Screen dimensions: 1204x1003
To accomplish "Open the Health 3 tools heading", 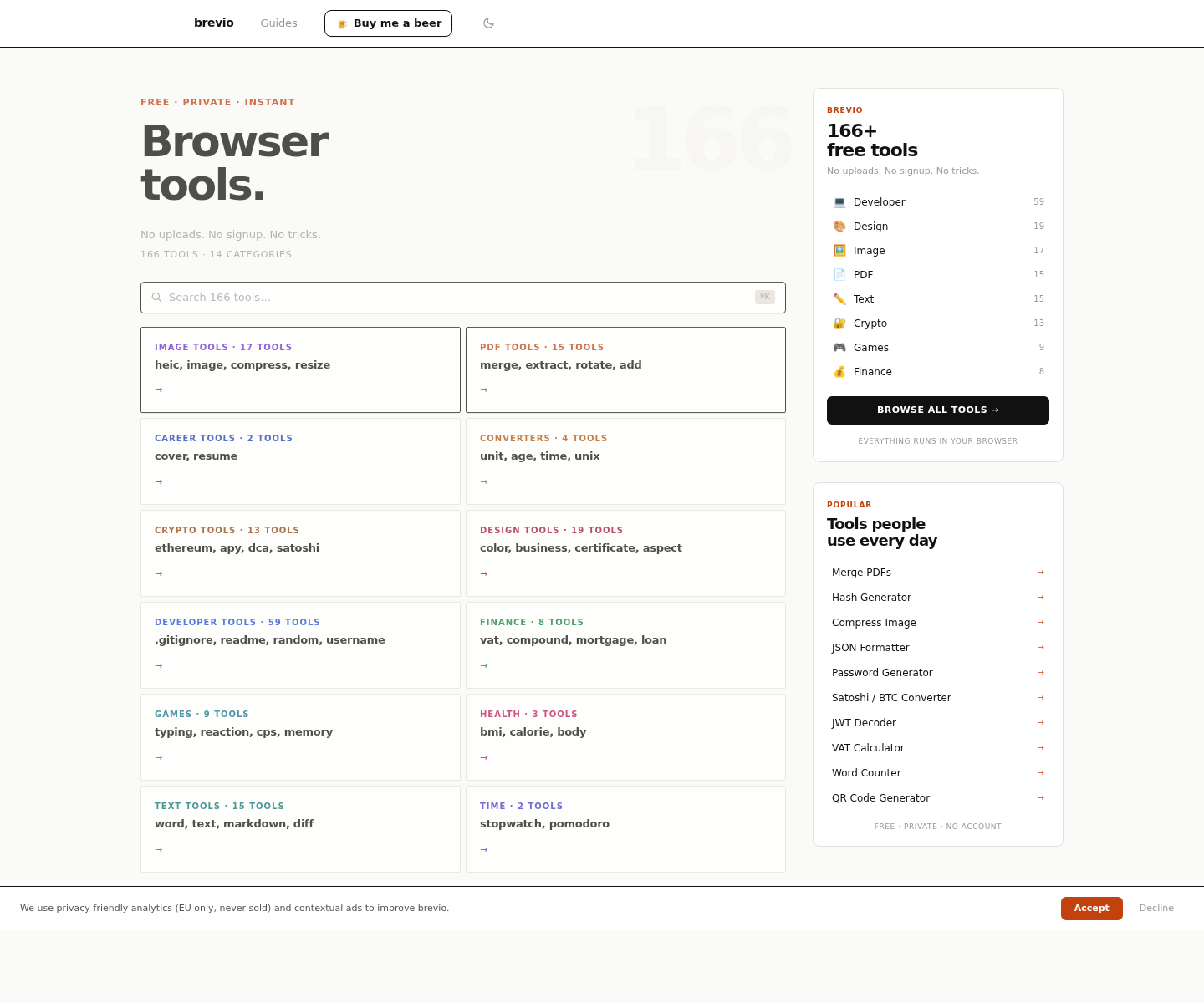I will click(528, 714).
